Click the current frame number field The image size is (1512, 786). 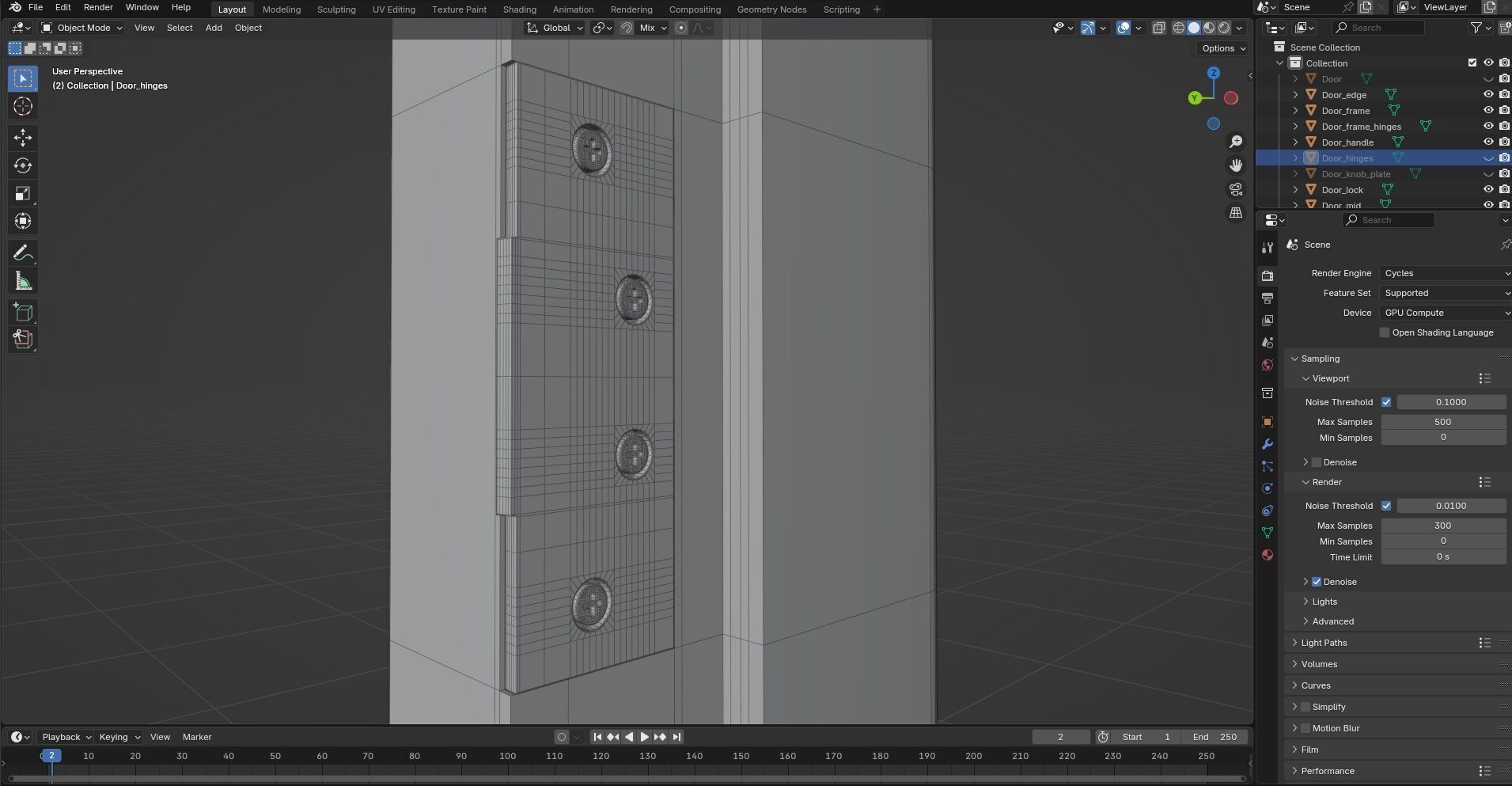click(x=1061, y=737)
